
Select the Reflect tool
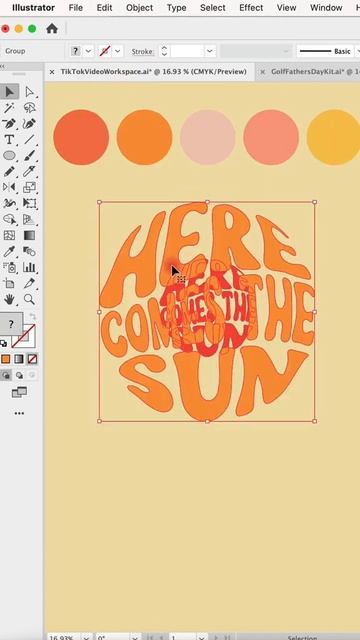tap(9, 187)
